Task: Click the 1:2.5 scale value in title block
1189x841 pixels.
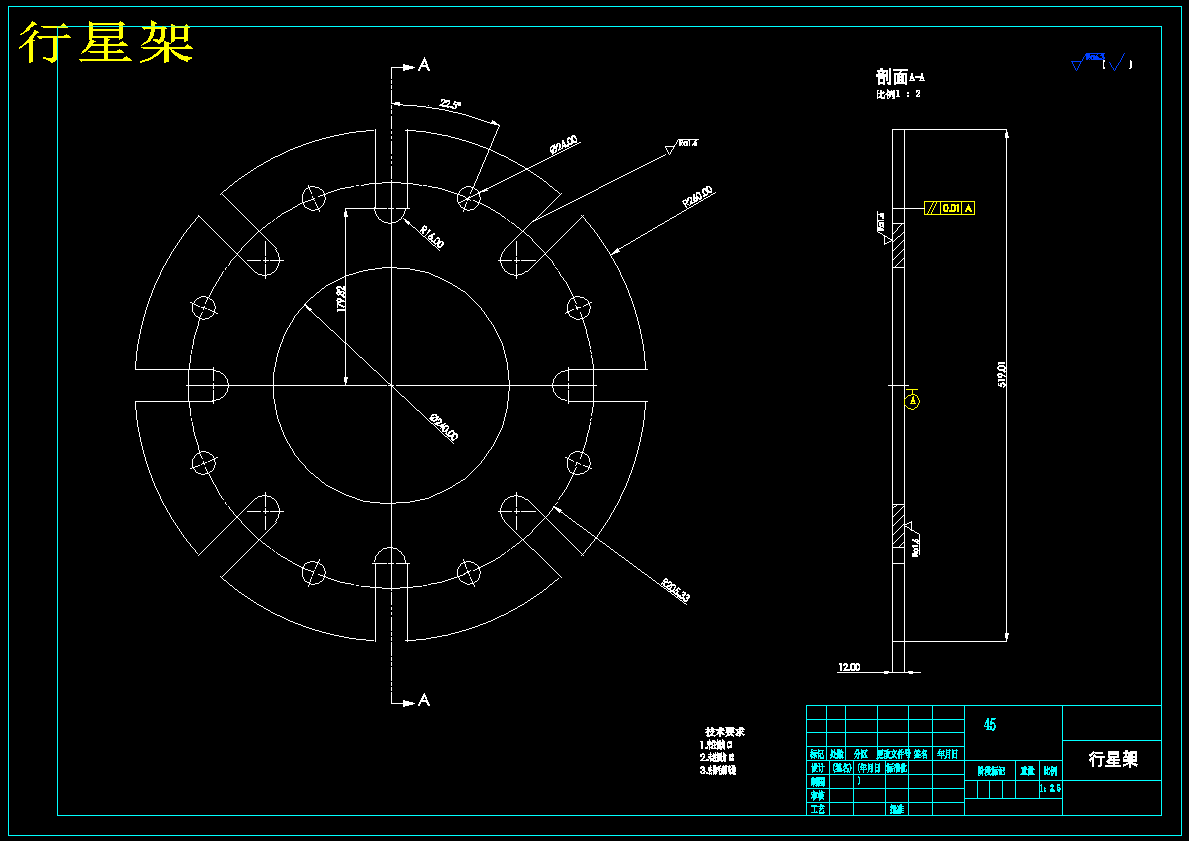Action: [1050, 789]
